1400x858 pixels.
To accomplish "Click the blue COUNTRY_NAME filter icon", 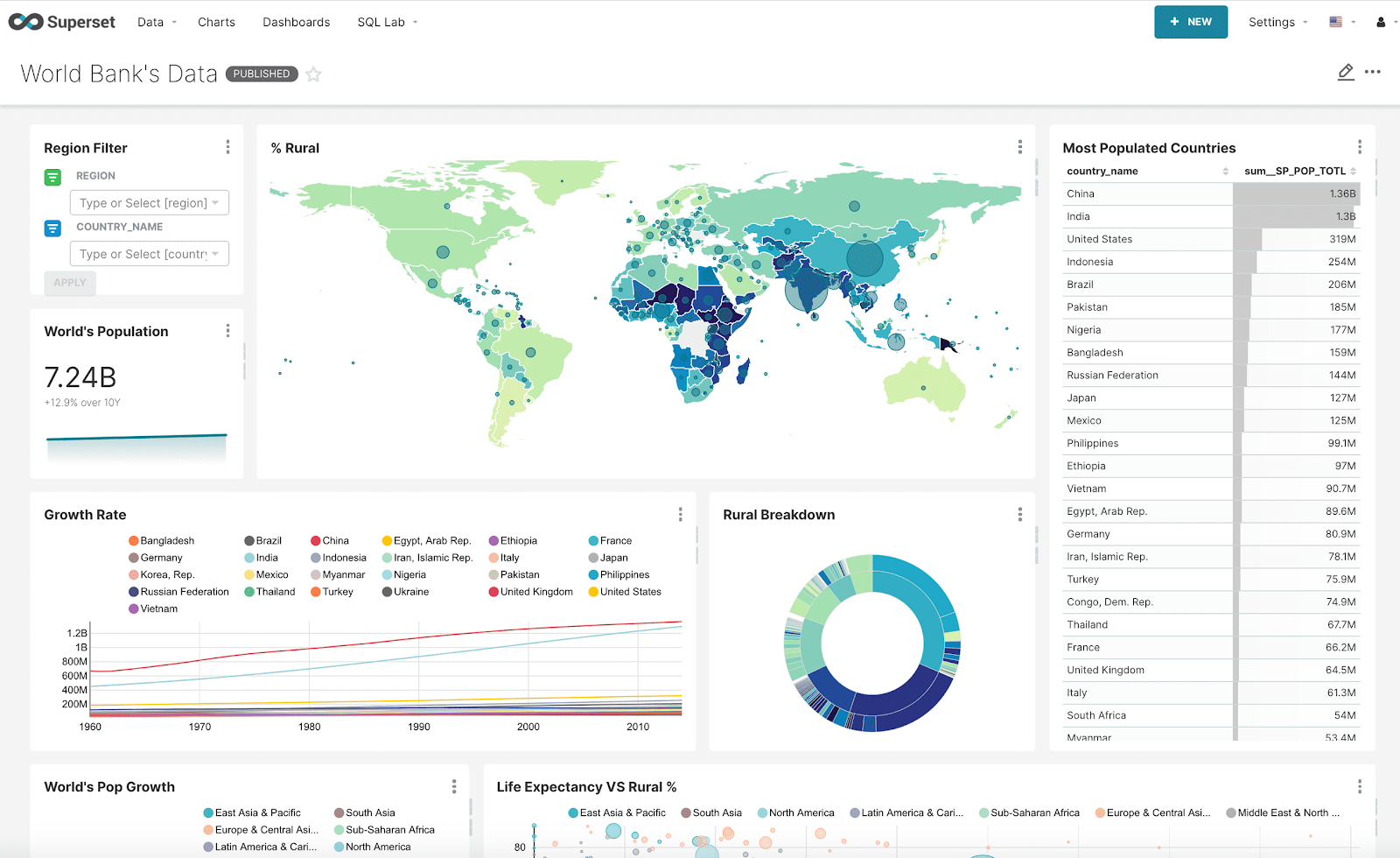I will tap(52, 228).
